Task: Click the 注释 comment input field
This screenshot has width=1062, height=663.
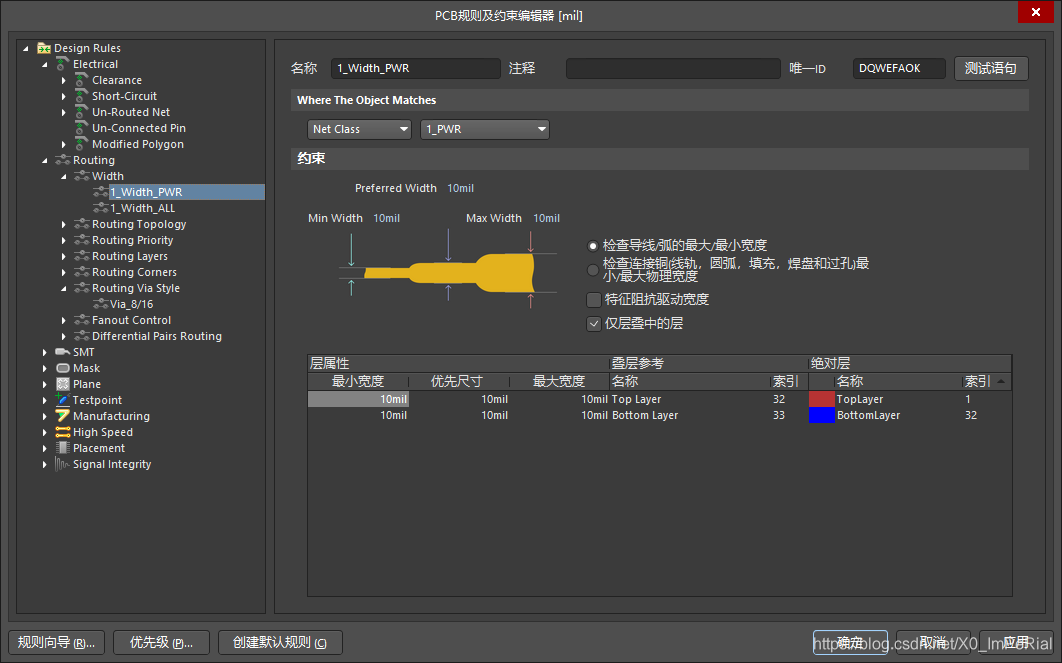Action: [x=673, y=68]
